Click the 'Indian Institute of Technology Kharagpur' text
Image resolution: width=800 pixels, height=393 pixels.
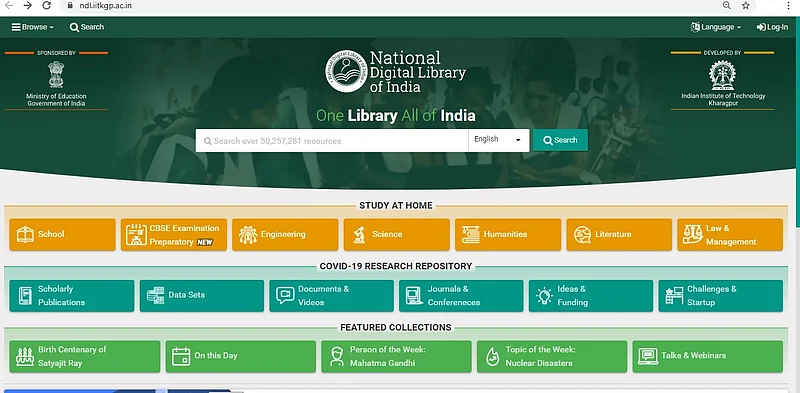723,100
